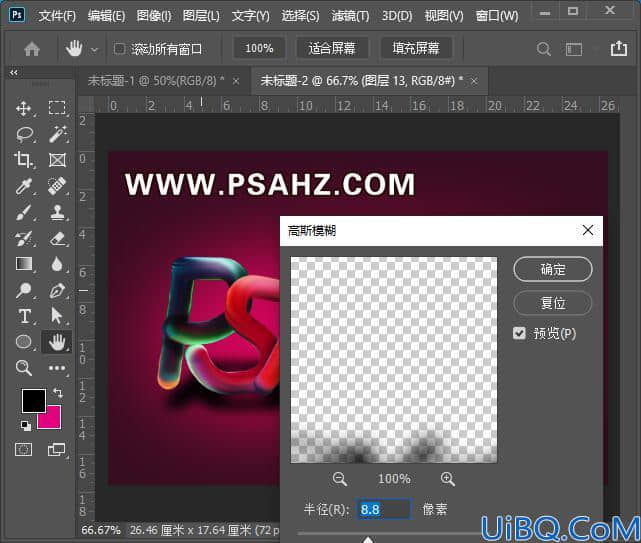Open the 视图(V) menu
Viewport: 641px width, 543px height.
pyautogui.click(x=444, y=16)
